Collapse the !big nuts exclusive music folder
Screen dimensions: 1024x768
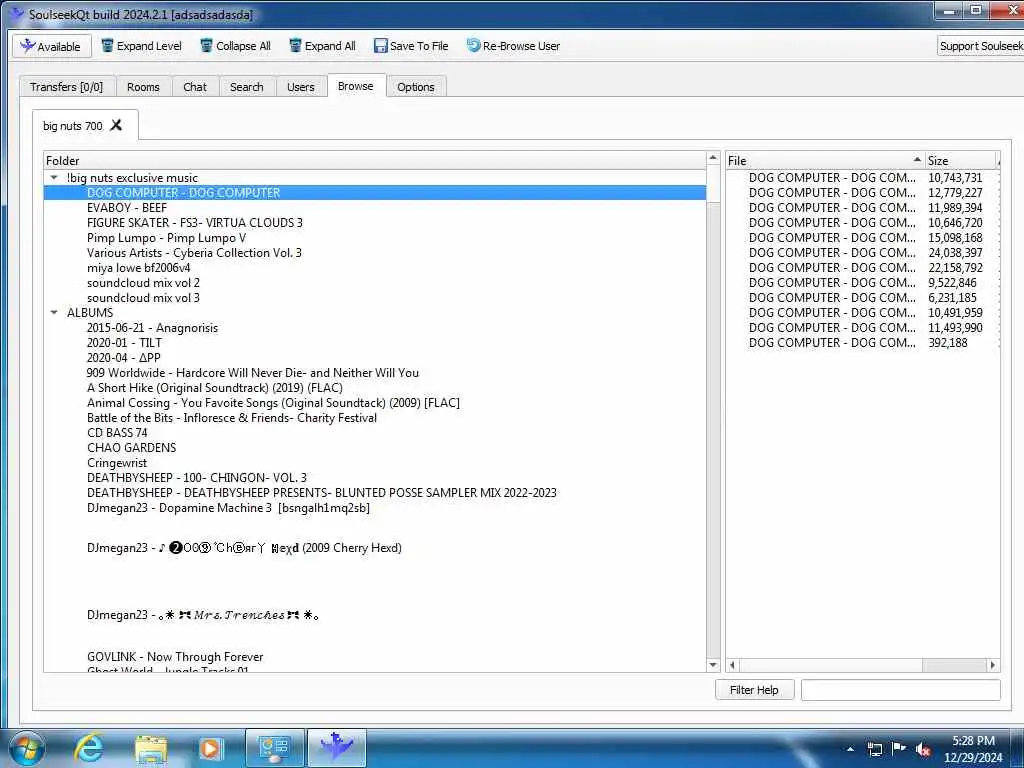click(x=54, y=178)
